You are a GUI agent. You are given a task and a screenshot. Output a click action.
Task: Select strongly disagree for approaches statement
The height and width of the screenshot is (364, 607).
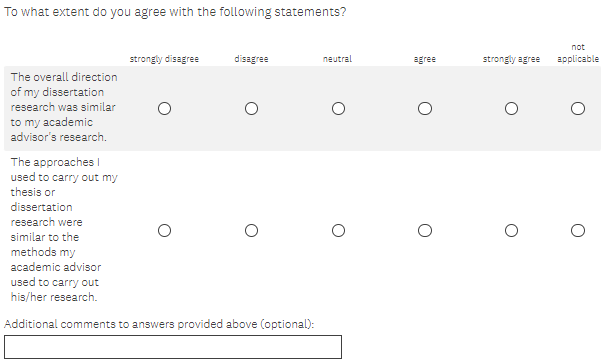[x=164, y=230]
